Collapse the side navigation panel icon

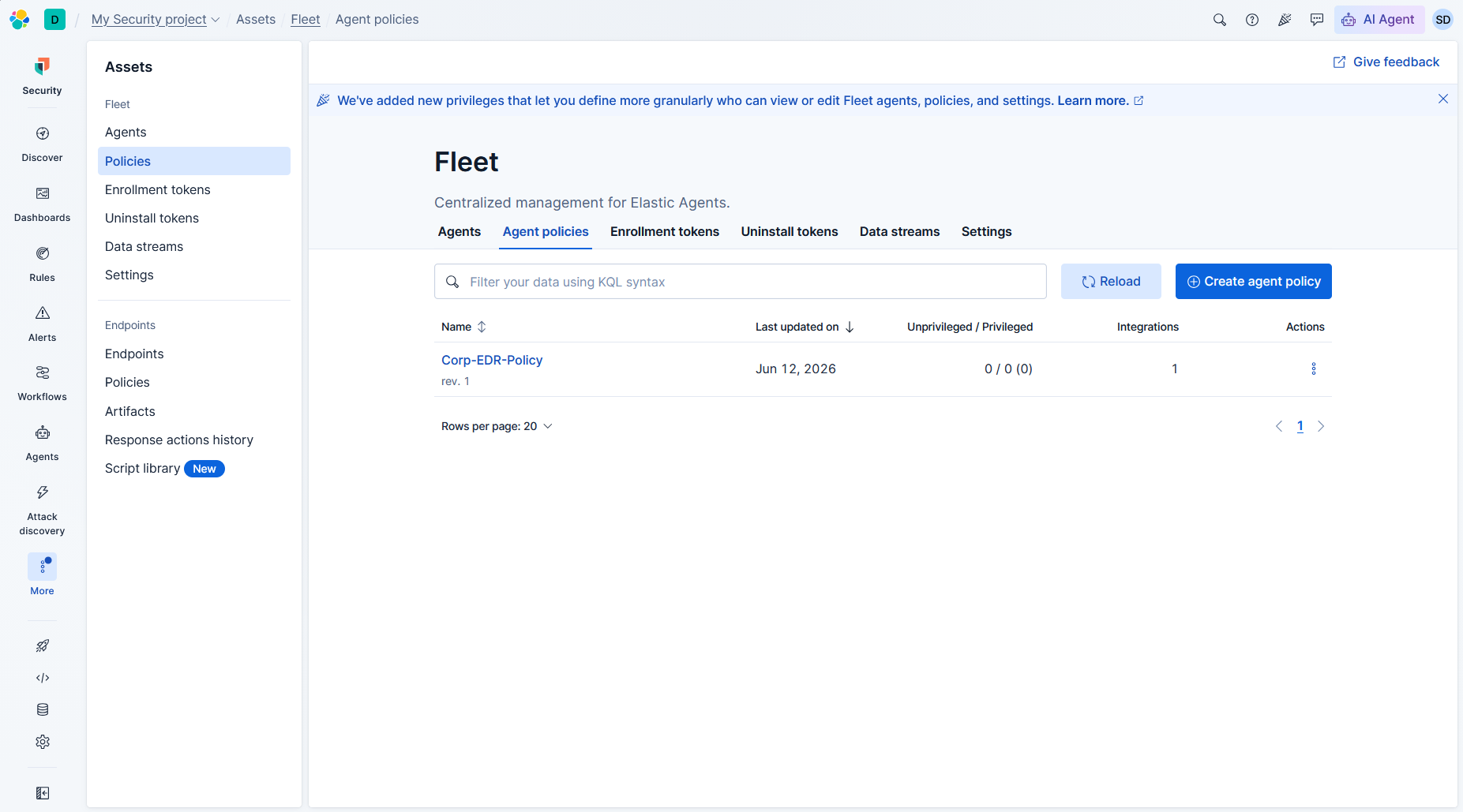coord(43,793)
